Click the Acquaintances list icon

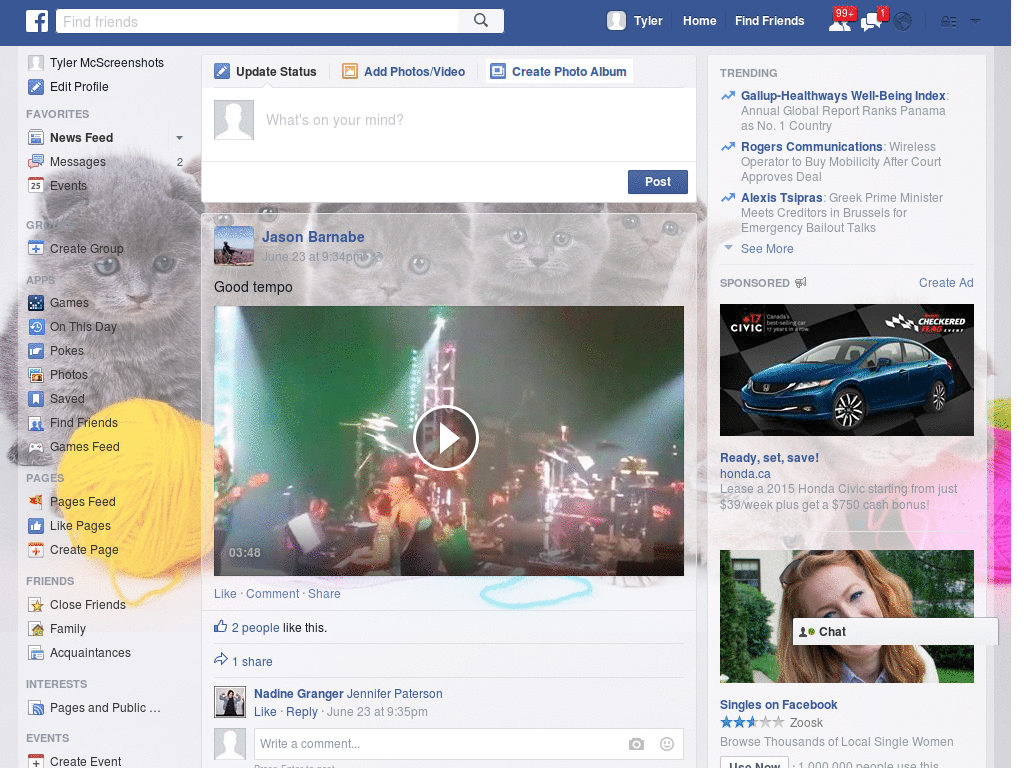[x=36, y=653]
